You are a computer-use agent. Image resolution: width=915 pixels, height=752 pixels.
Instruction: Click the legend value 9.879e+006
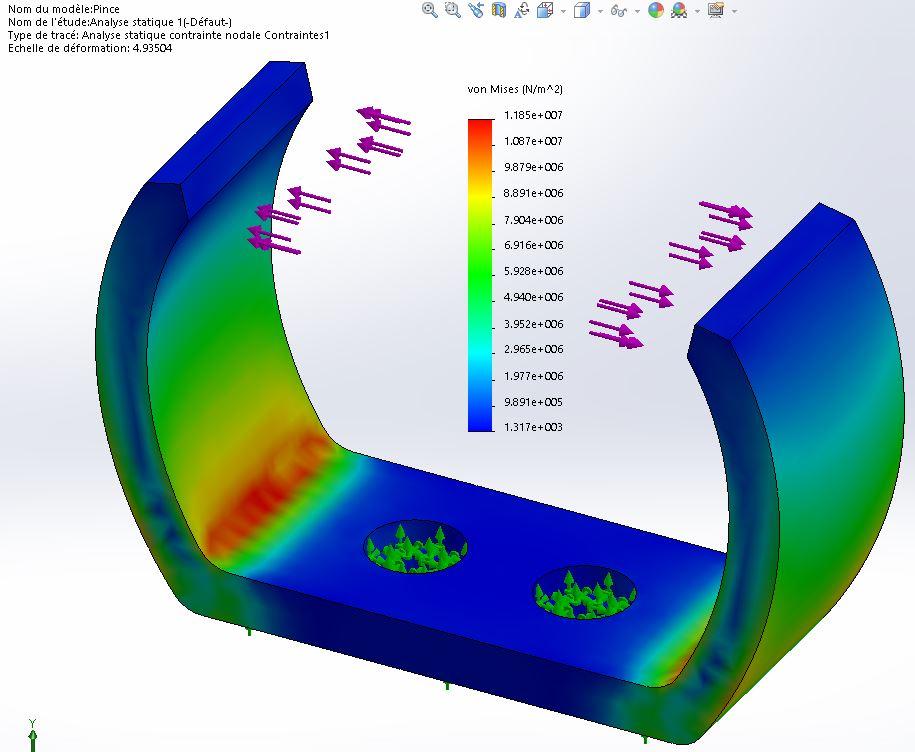click(x=533, y=167)
